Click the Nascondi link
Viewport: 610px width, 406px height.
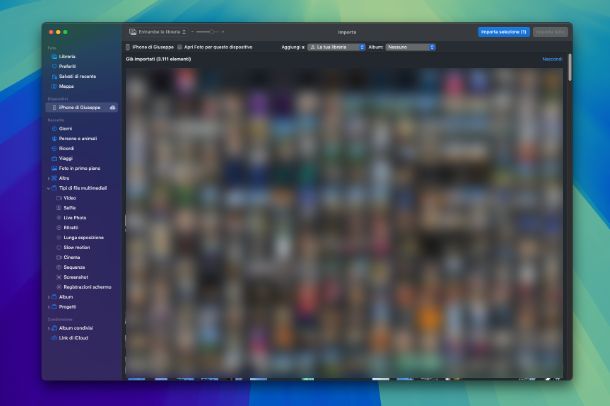click(x=552, y=59)
